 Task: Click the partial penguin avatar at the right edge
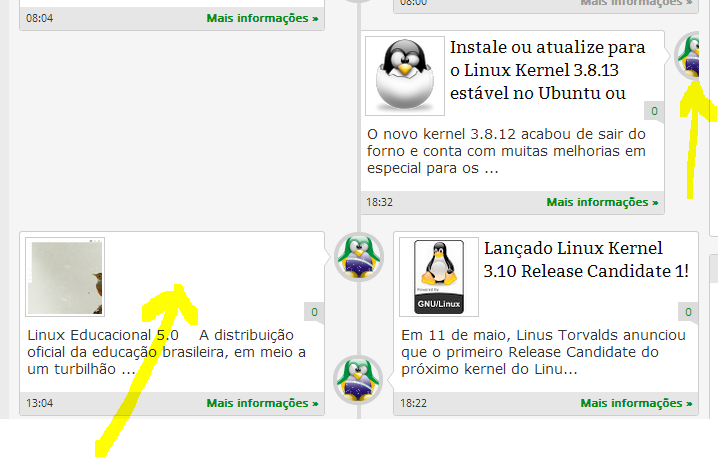[x=689, y=56]
